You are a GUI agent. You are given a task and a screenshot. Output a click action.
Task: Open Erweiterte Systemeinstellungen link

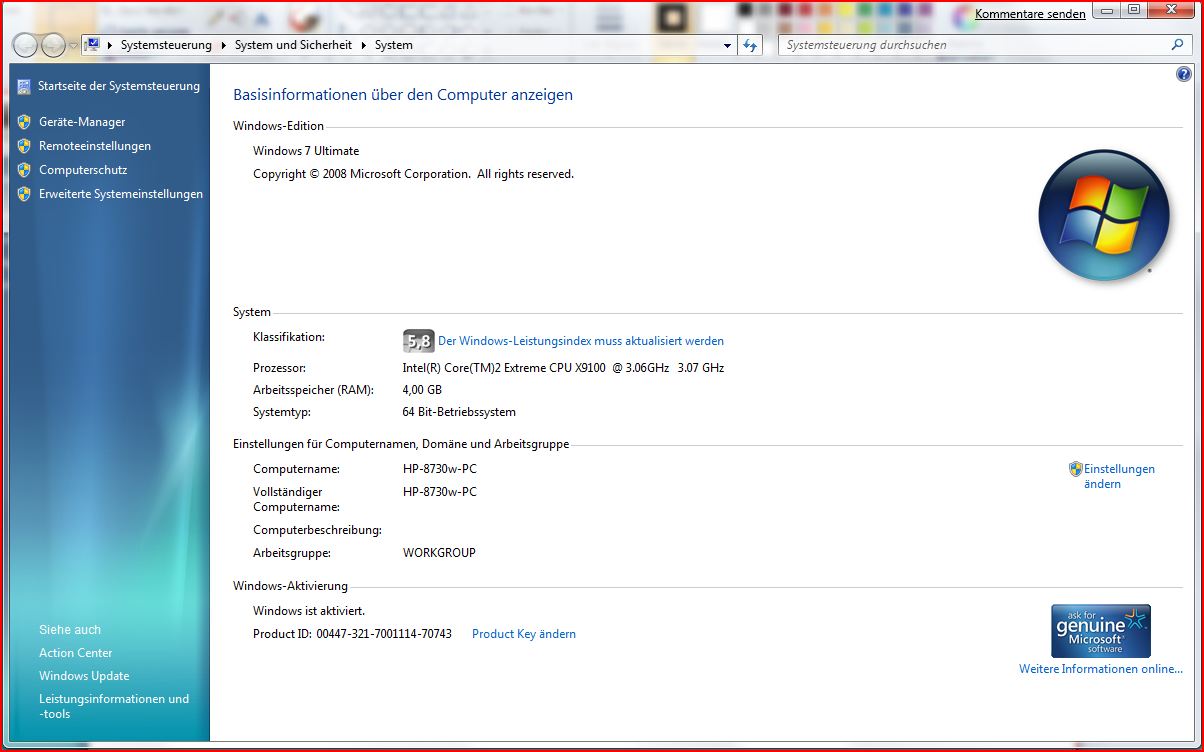pyautogui.click(x=121, y=194)
